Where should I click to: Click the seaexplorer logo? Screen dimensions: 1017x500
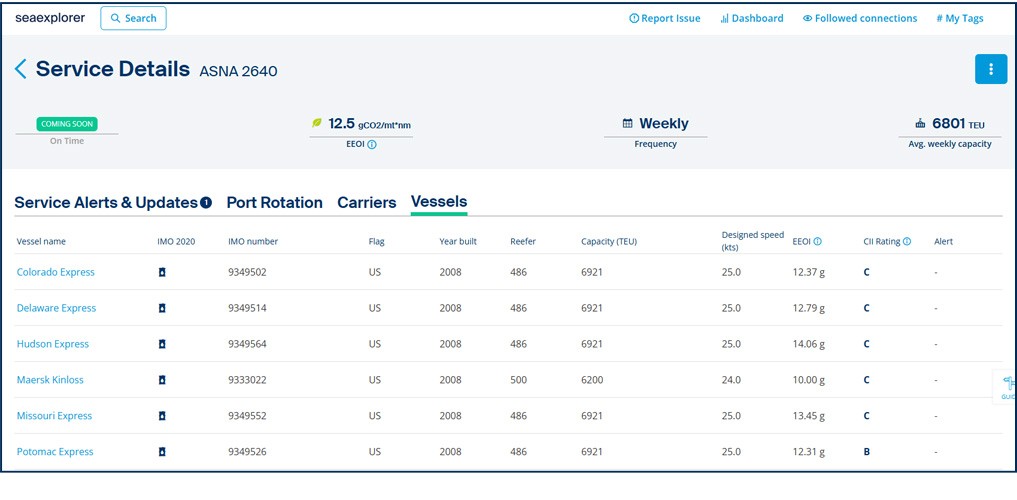(50, 18)
